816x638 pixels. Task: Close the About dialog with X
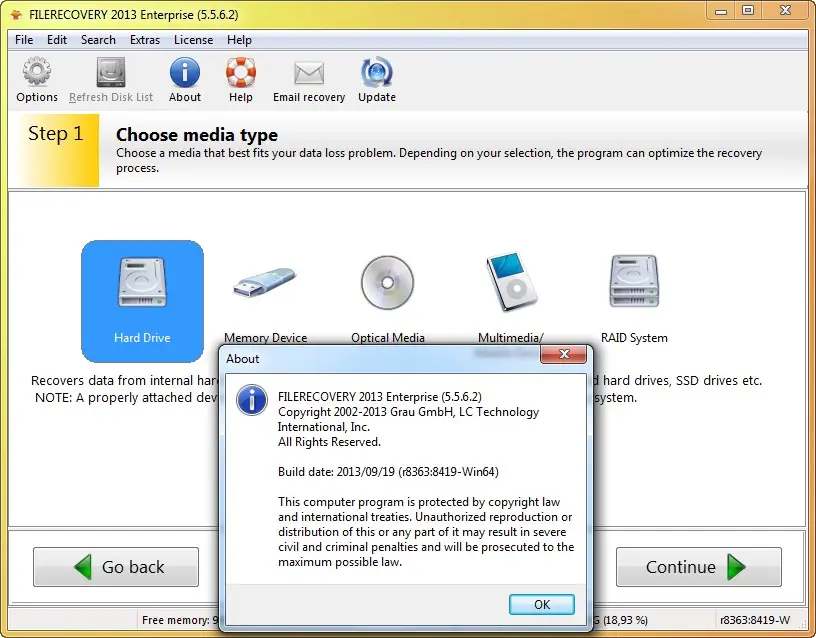(x=564, y=354)
